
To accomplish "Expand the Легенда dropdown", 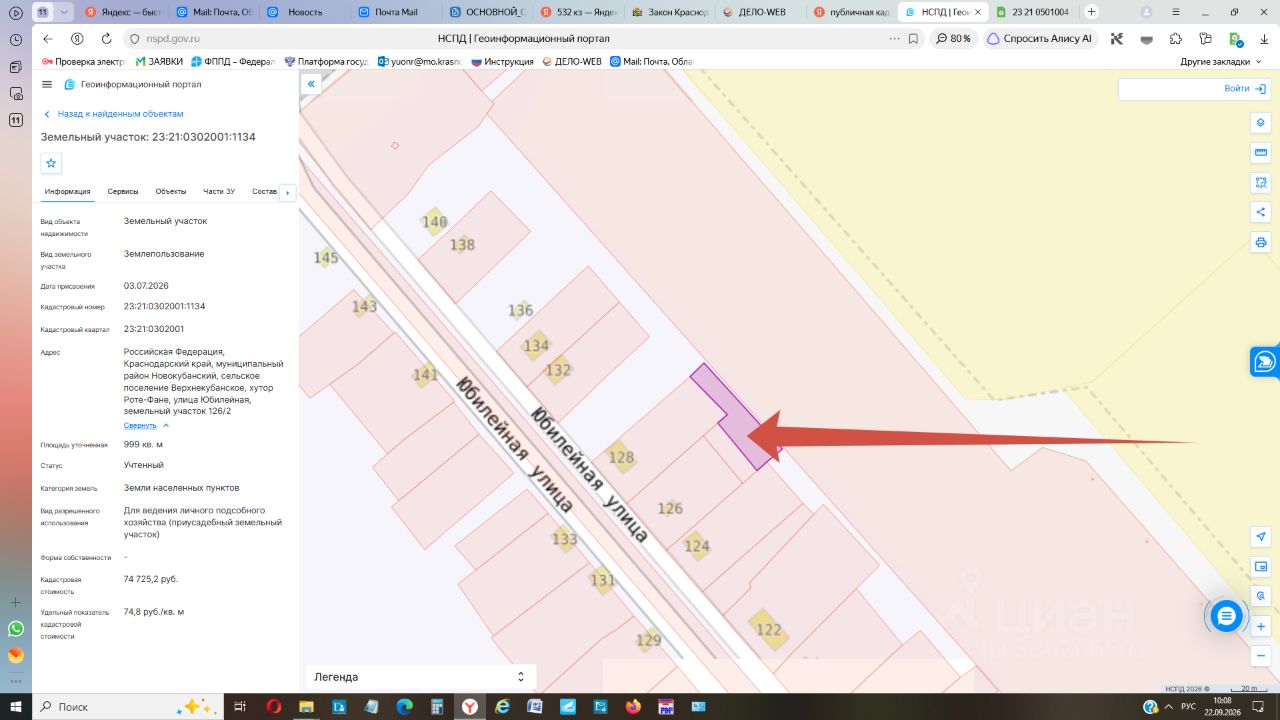I will pyautogui.click(x=421, y=677).
